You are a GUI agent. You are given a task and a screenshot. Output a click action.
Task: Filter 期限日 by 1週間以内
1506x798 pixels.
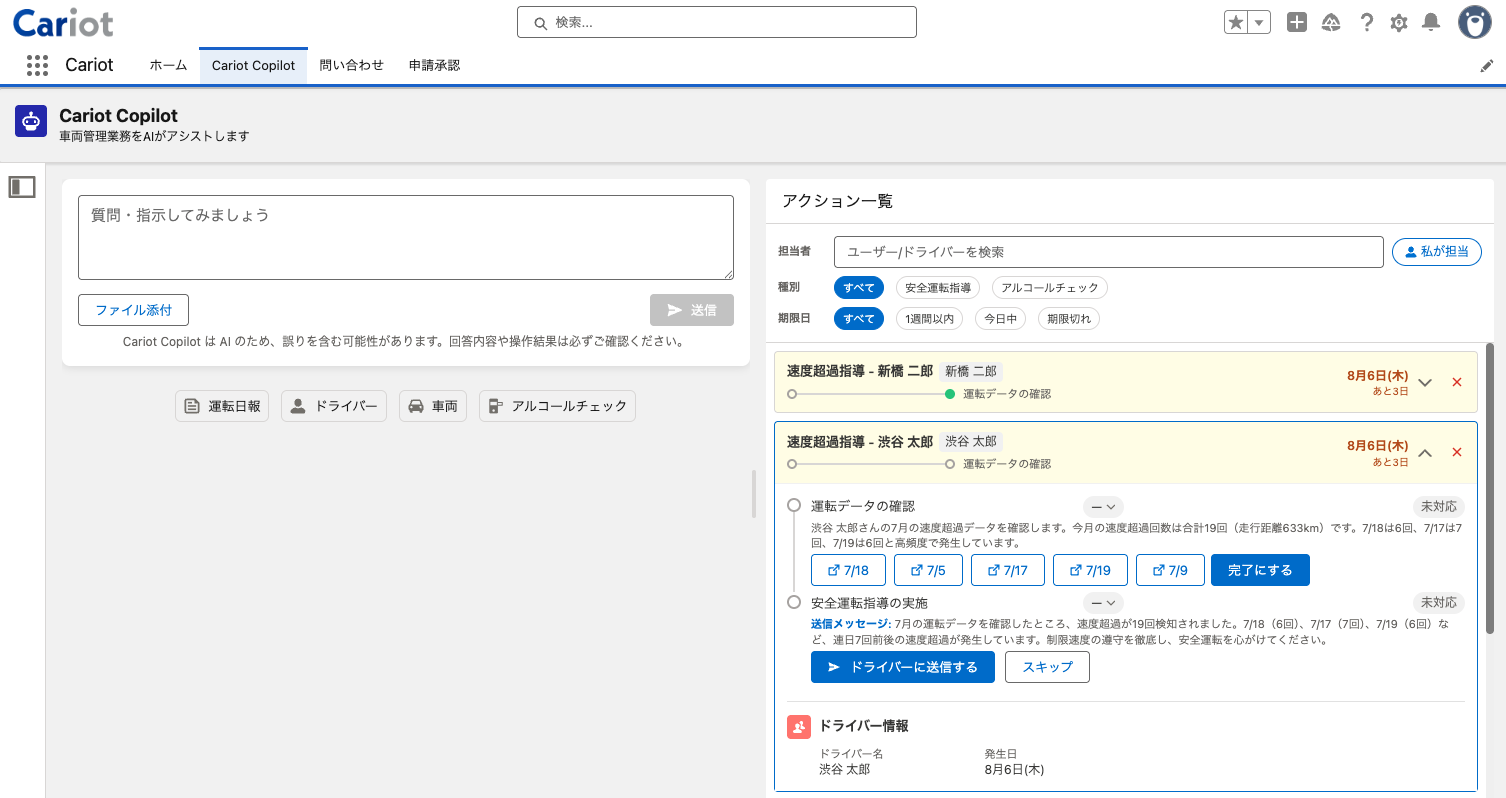(x=929, y=319)
